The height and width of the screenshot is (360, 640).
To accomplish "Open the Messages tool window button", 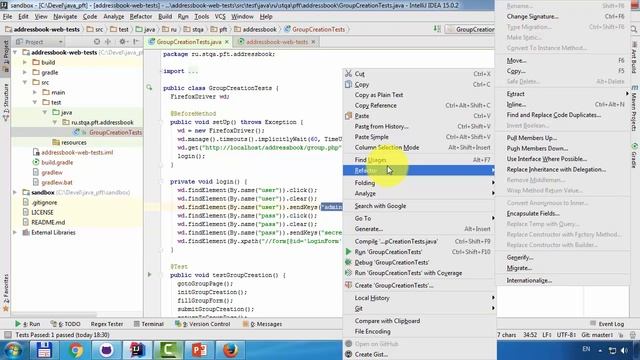I will click(262, 324).
